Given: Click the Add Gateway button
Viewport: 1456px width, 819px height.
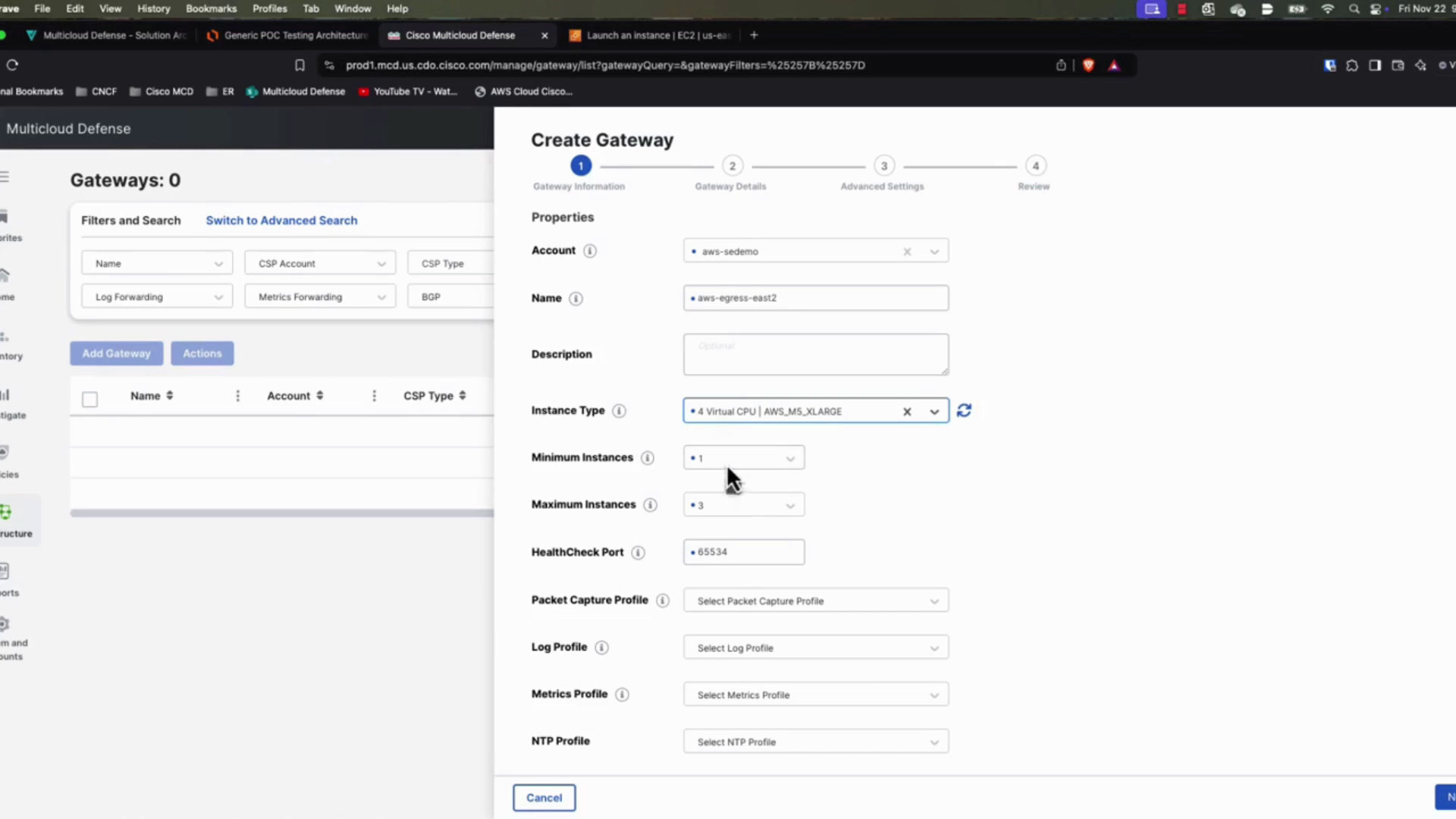Looking at the screenshot, I should pos(117,353).
